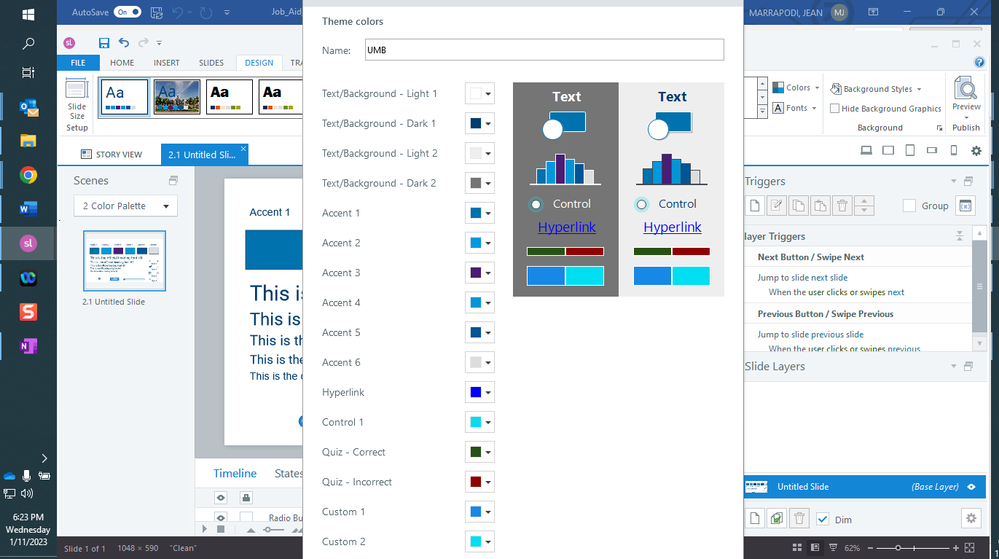Open the FILE tab
Viewport: 999px width, 559px height.
[x=78, y=62]
